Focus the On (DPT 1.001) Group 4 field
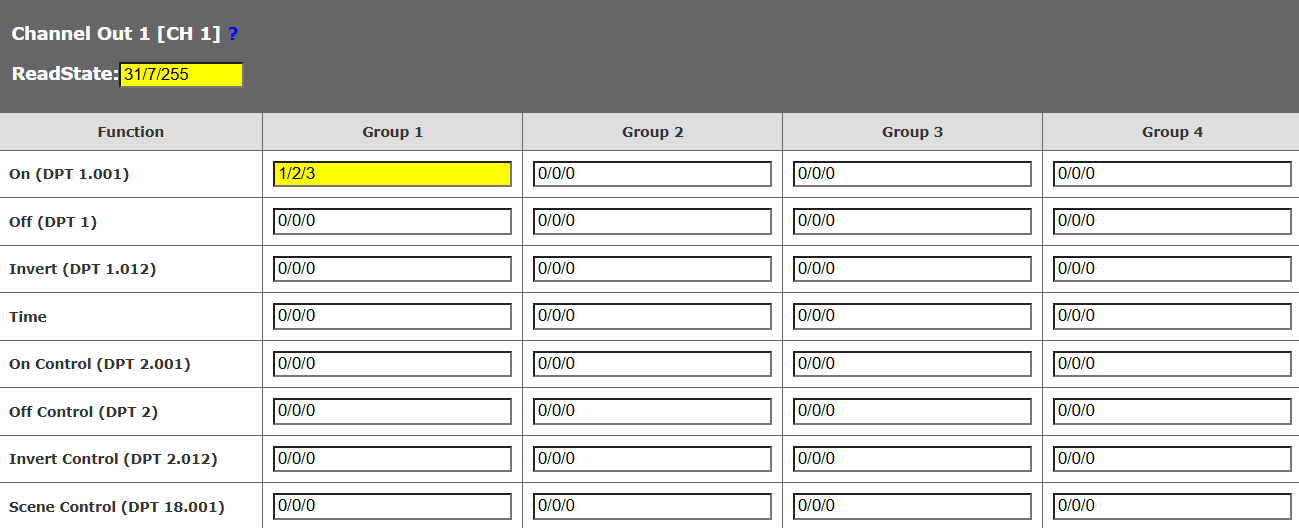 click(x=1172, y=174)
